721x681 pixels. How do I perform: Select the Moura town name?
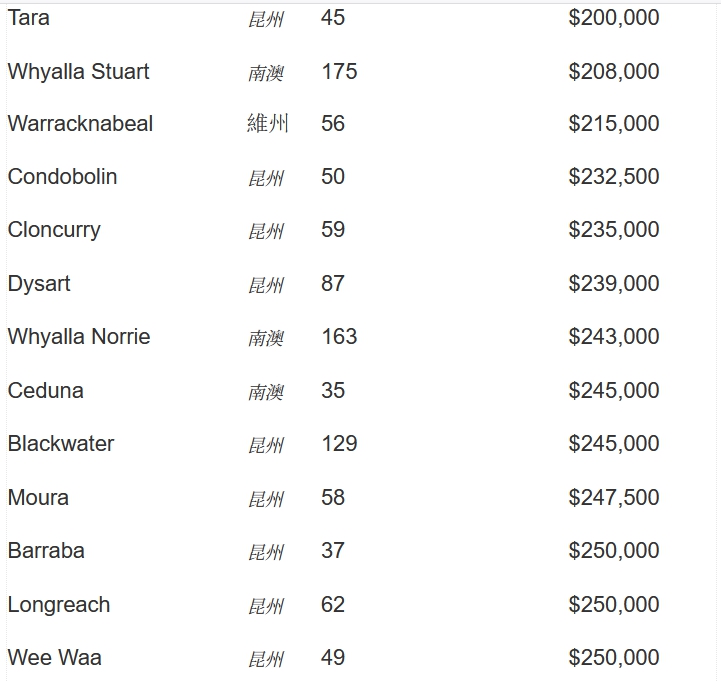[38, 498]
